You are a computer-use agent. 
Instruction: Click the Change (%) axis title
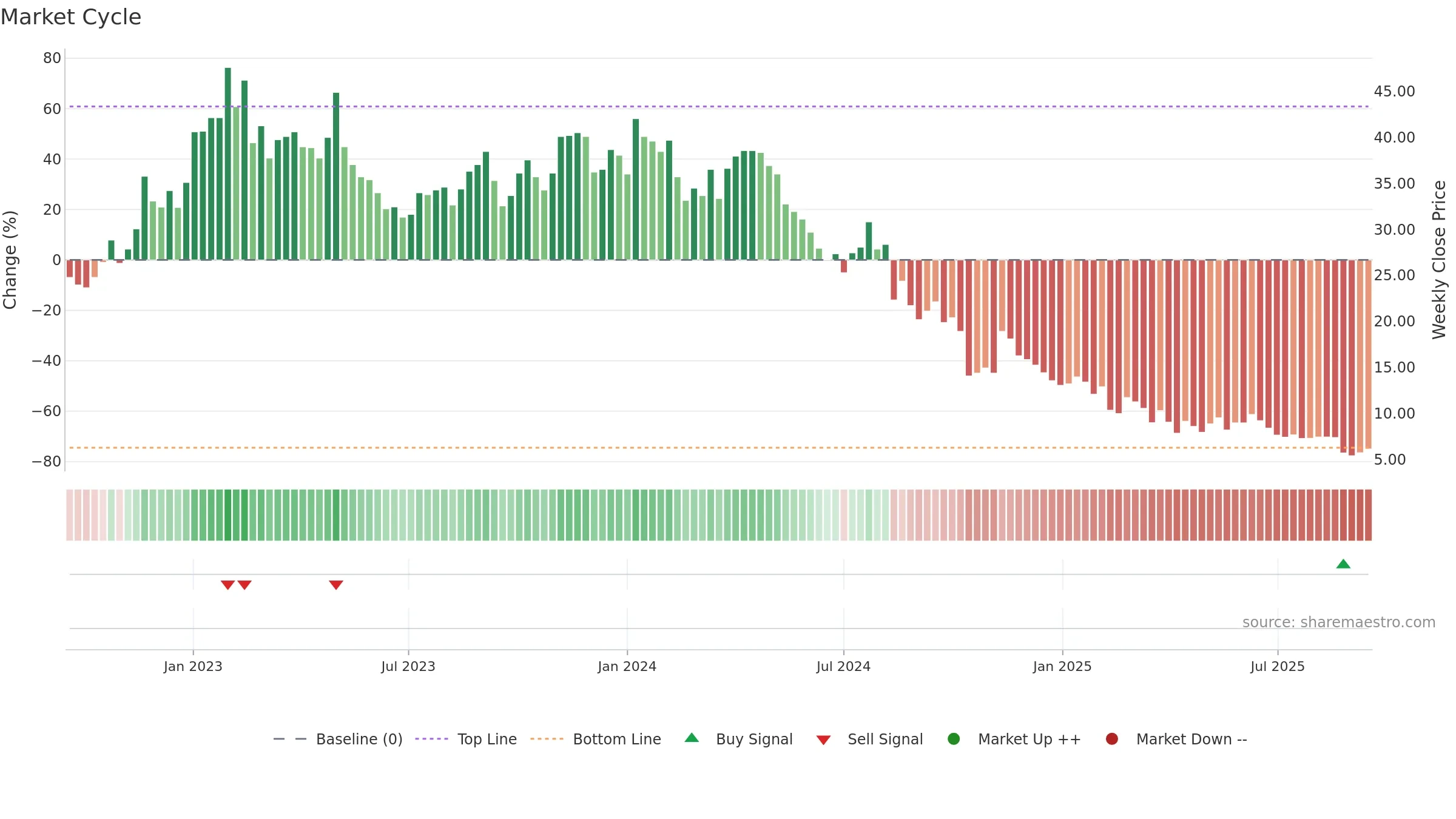(10, 260)
